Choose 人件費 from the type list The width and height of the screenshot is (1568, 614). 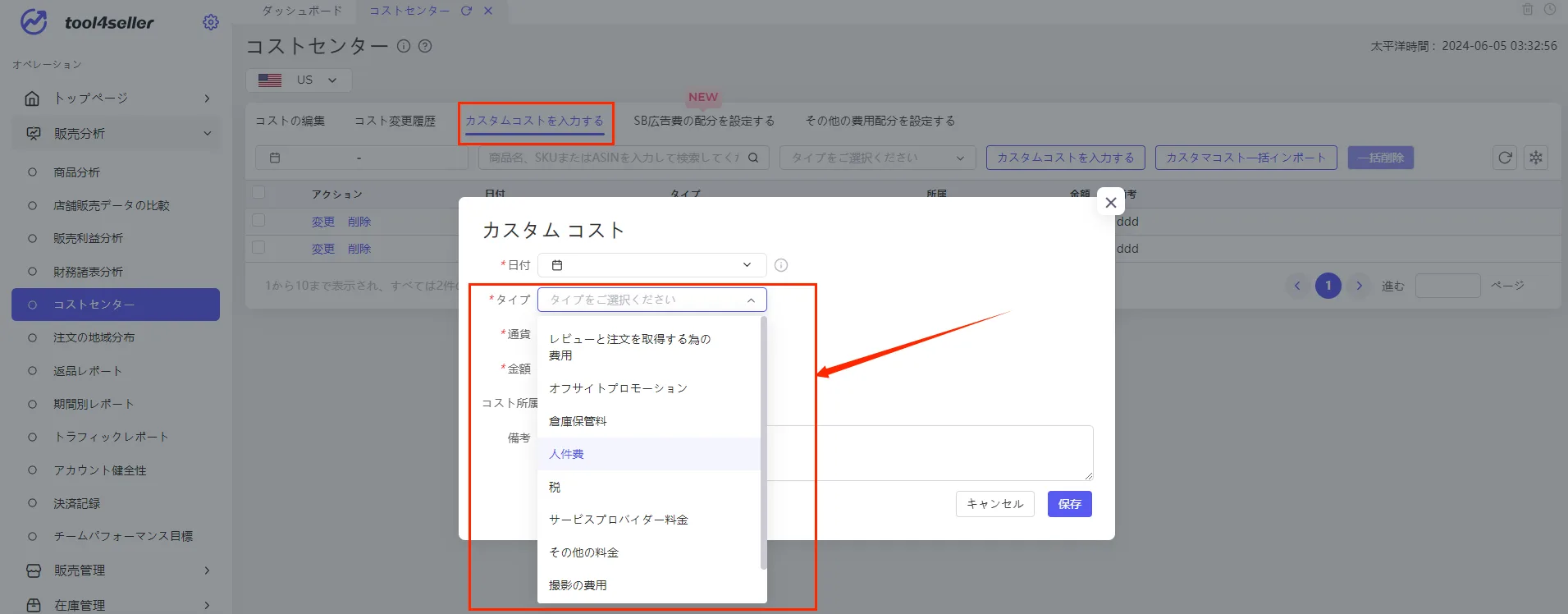click(x=649, y=454)
